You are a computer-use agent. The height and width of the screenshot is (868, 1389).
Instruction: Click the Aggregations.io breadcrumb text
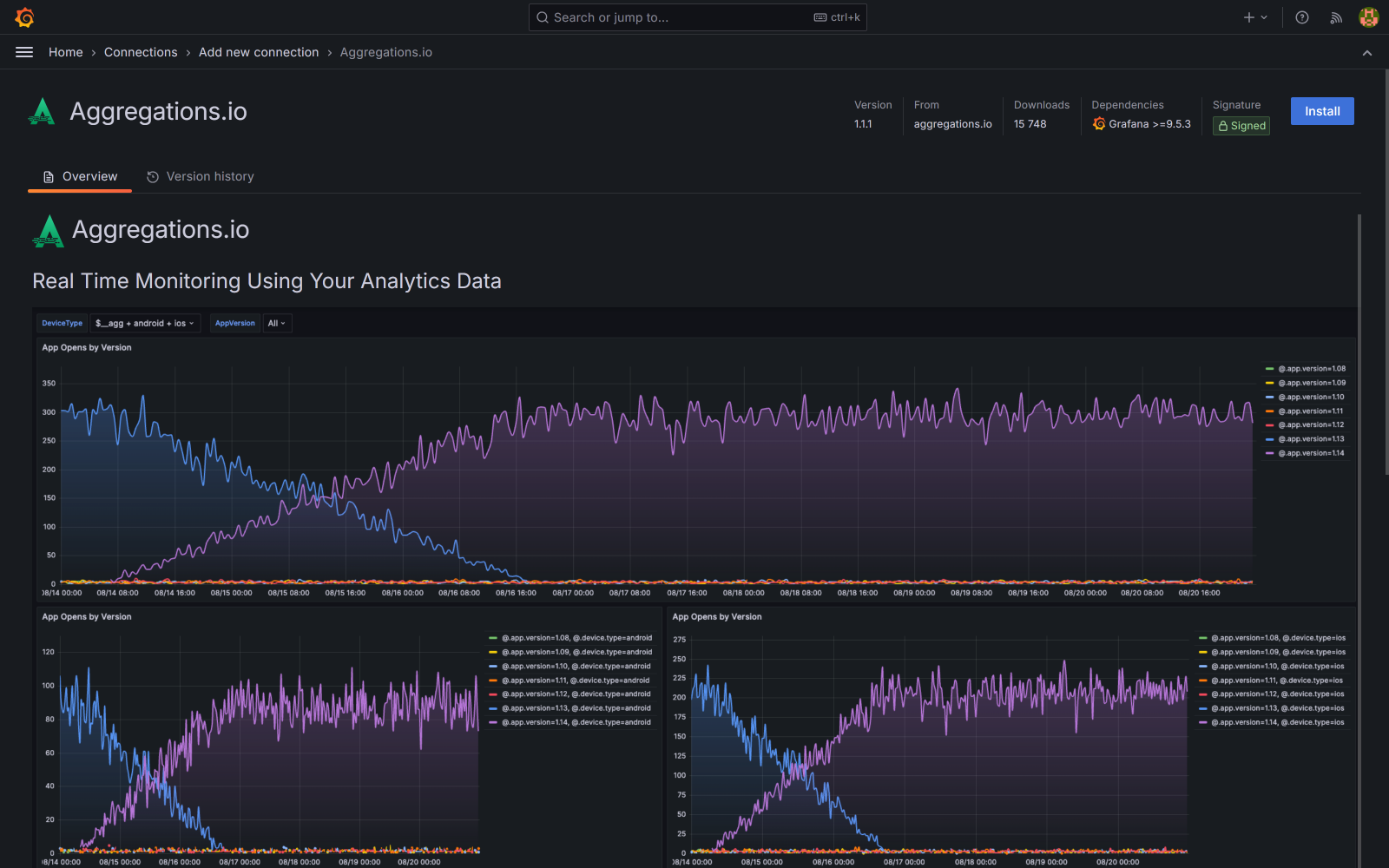click(386, 52)
